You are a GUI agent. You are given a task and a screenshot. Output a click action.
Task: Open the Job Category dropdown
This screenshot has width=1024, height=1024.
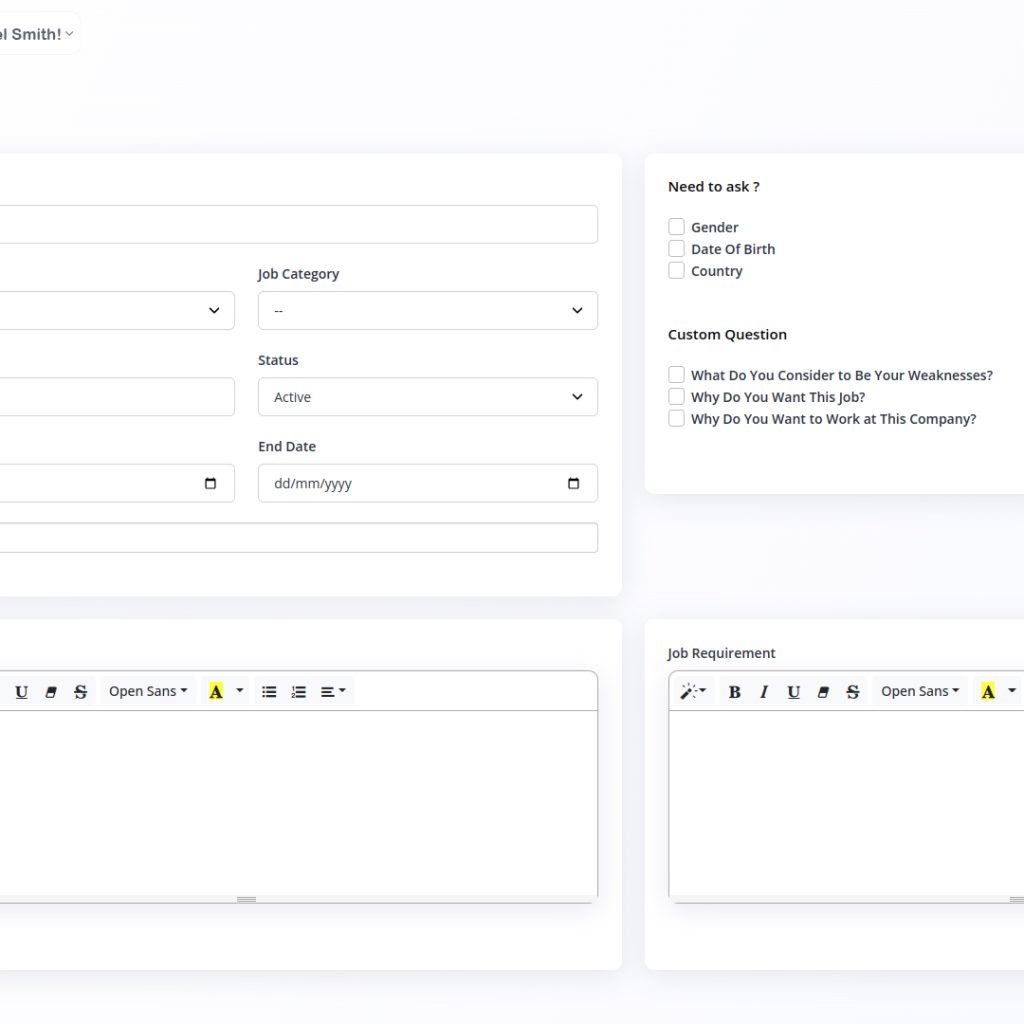[427, 311]
